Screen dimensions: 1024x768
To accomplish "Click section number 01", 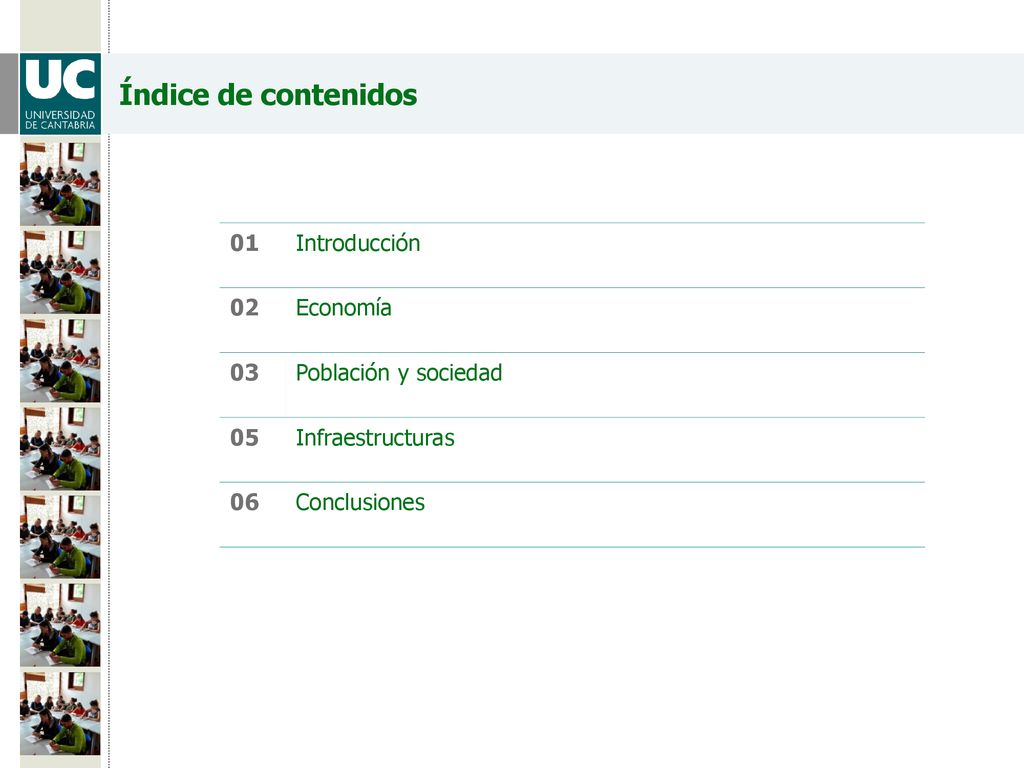I will [x=244, y=243].
